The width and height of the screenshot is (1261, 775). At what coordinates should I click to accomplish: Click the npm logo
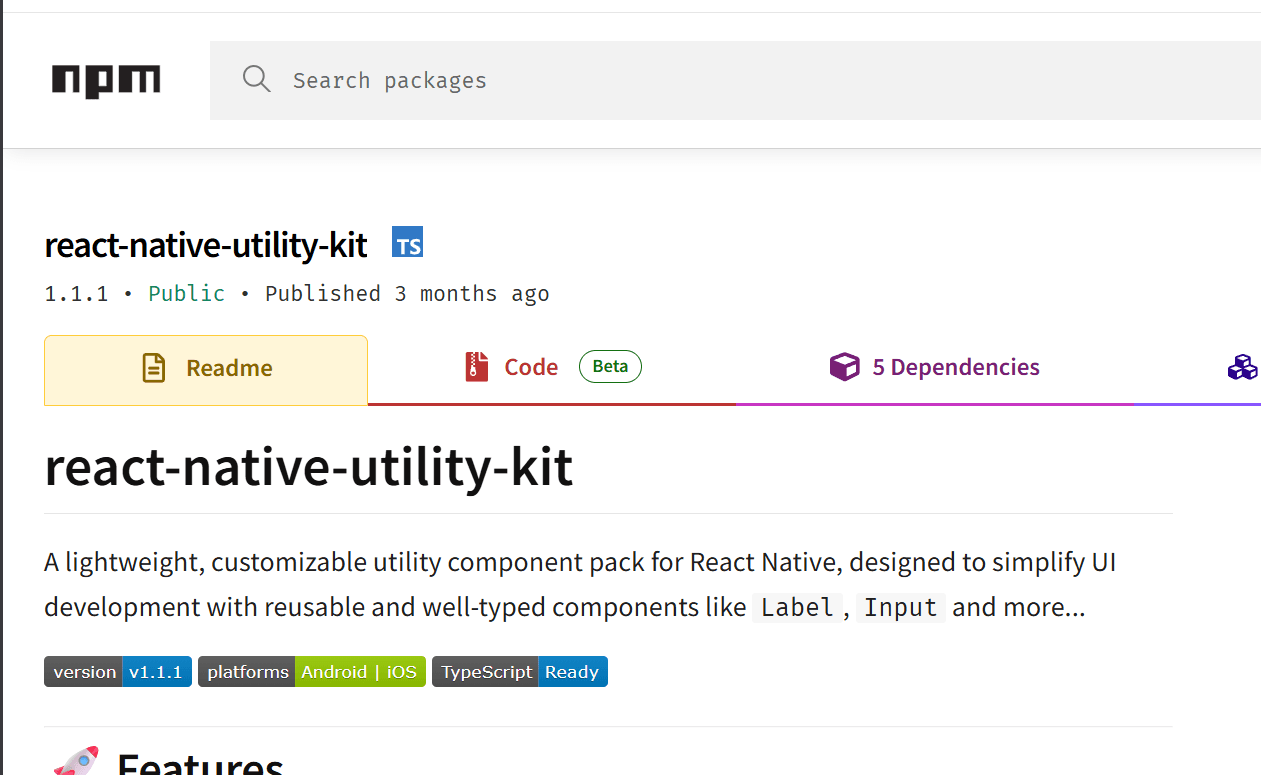105,80
